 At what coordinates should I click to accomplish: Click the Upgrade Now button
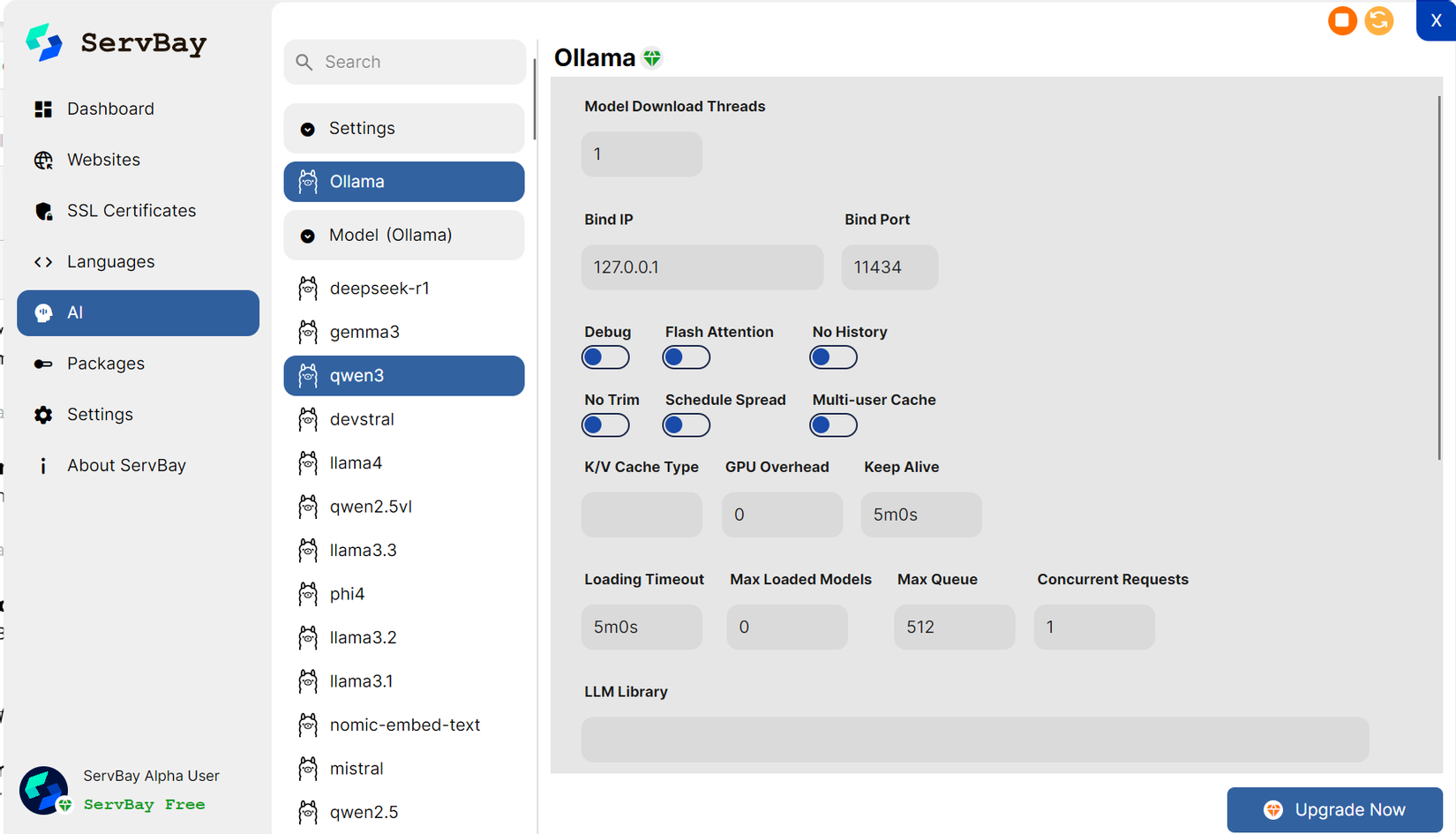tap(1335, 810)
